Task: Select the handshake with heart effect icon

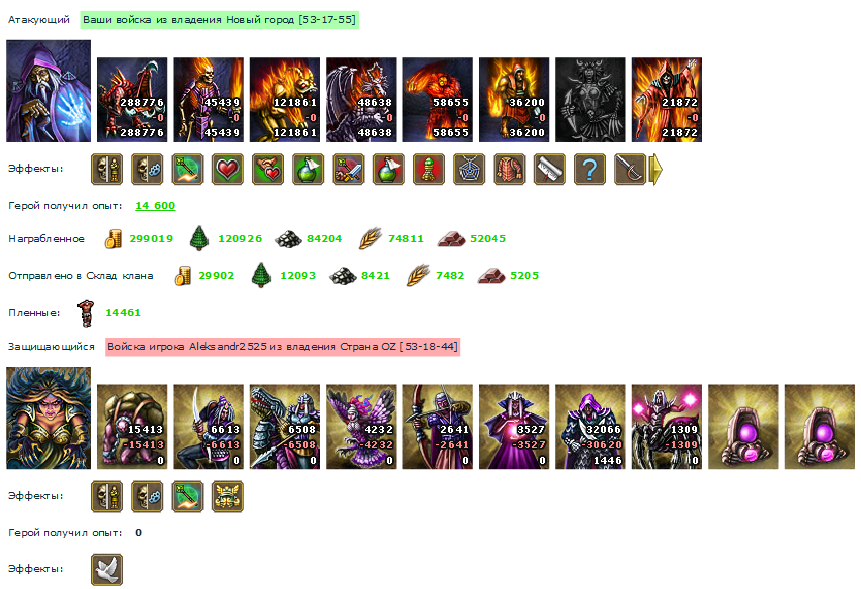Action: [268, 169]
